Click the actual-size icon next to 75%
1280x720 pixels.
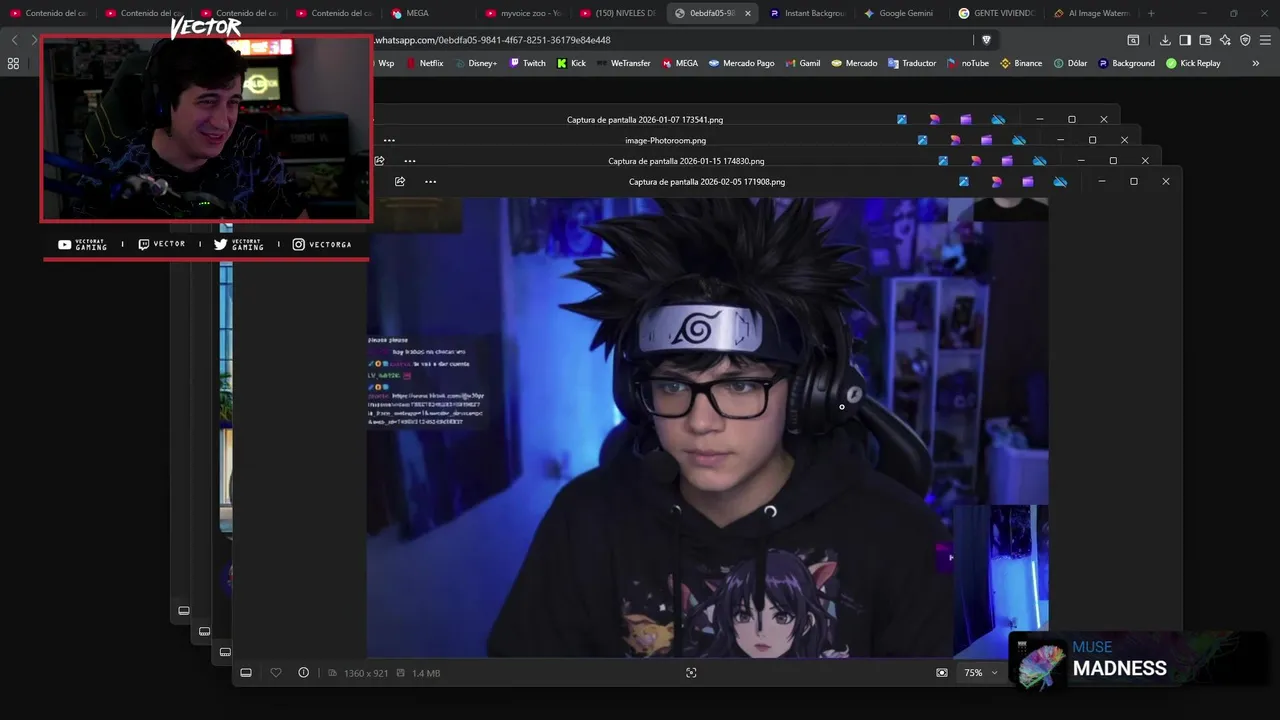pyautogui.click(x=942, y=673)
